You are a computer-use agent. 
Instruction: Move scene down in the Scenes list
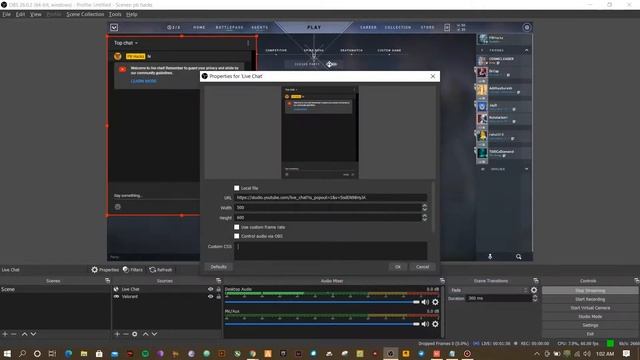click(33, 334)
